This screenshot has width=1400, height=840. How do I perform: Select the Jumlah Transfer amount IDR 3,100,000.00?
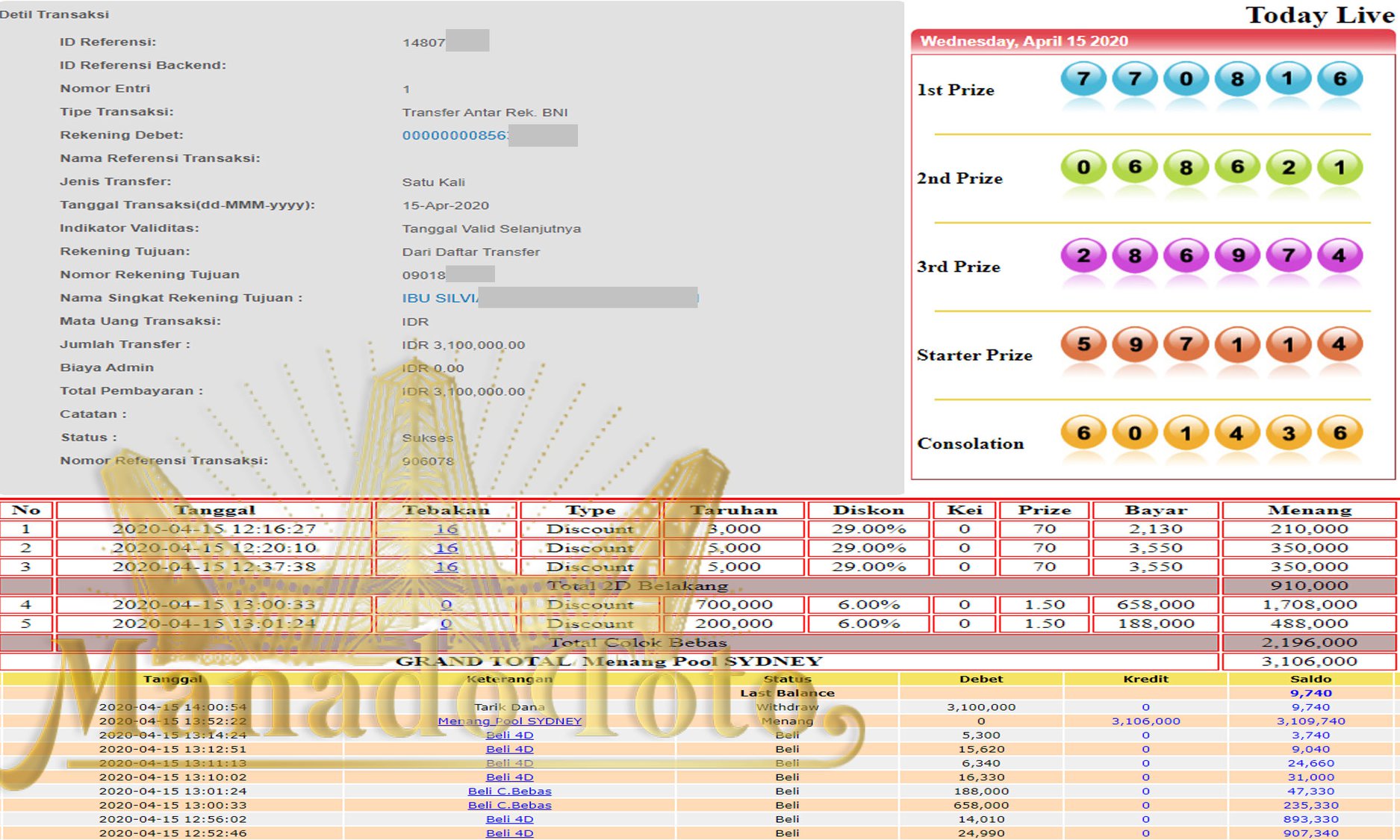click(x=464, y=345)
